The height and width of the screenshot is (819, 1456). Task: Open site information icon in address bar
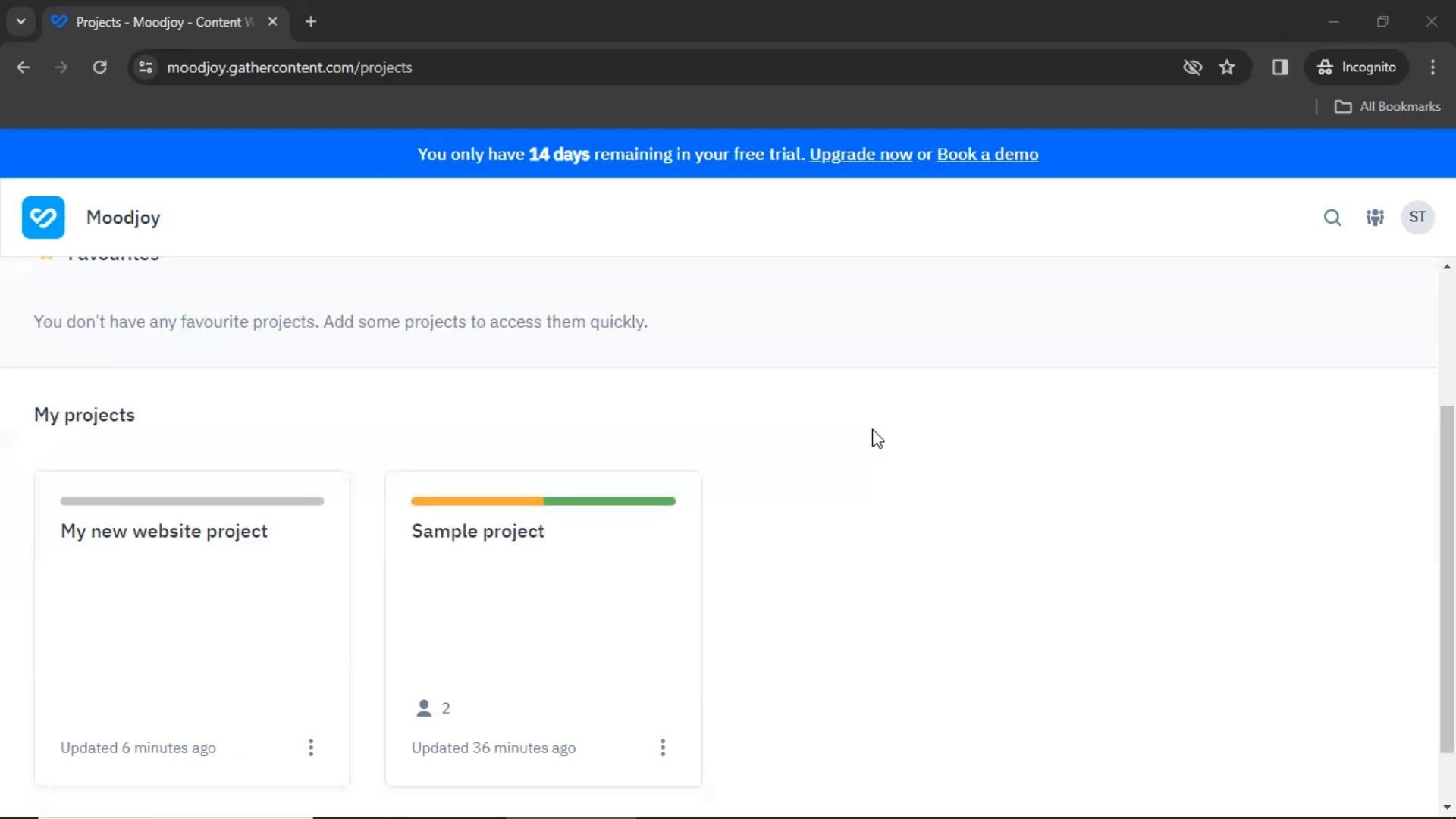pyautogui.click(x=146, y=67)
